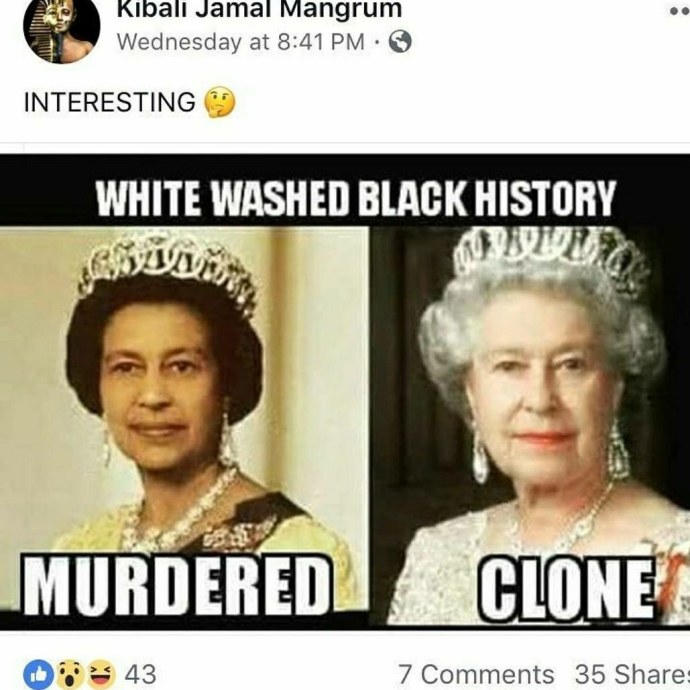Click the WHITE WASHED BLACK HISTORY heading
The image size is (690, 690).
pos(356,198)
